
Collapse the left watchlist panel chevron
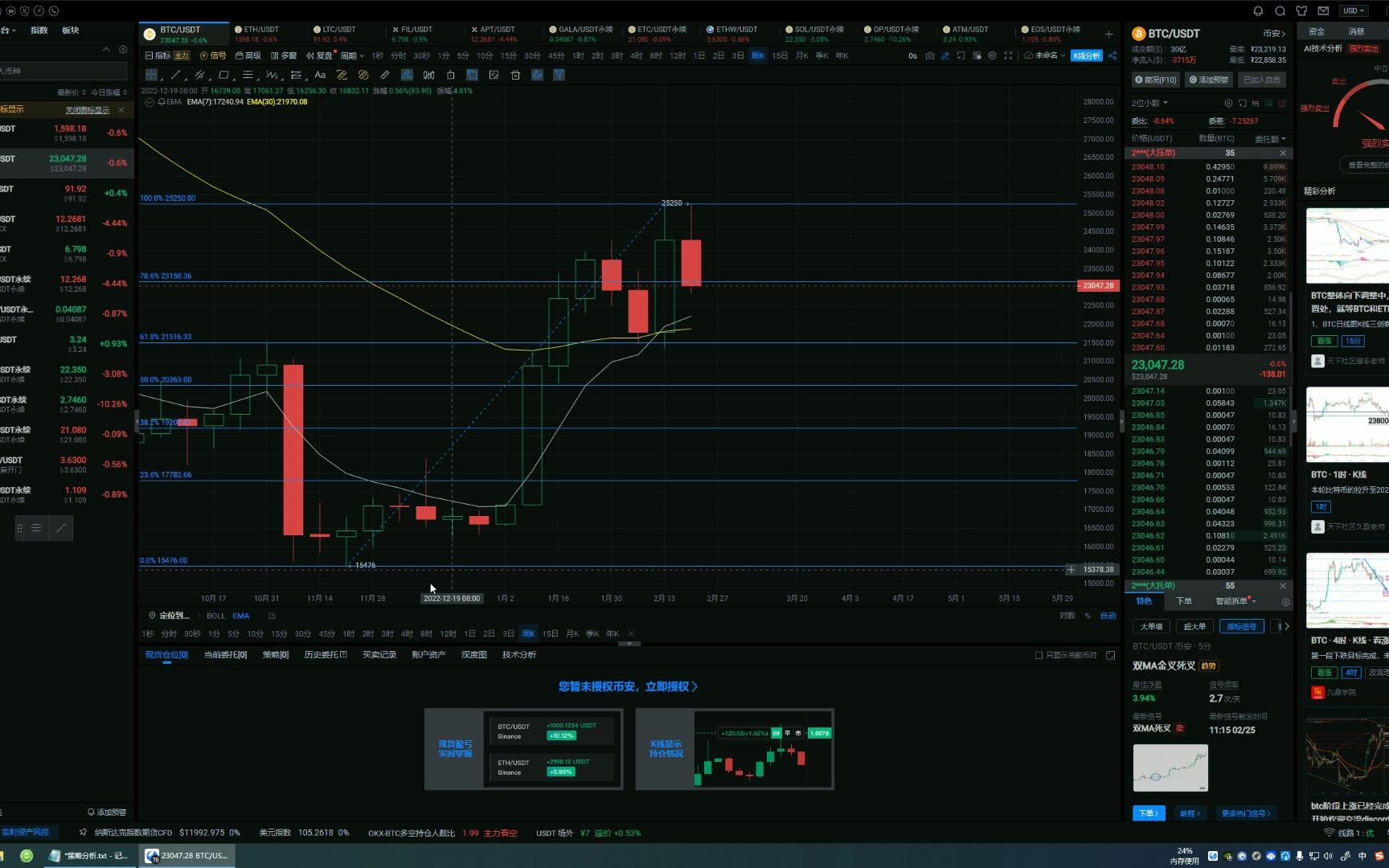106,49
